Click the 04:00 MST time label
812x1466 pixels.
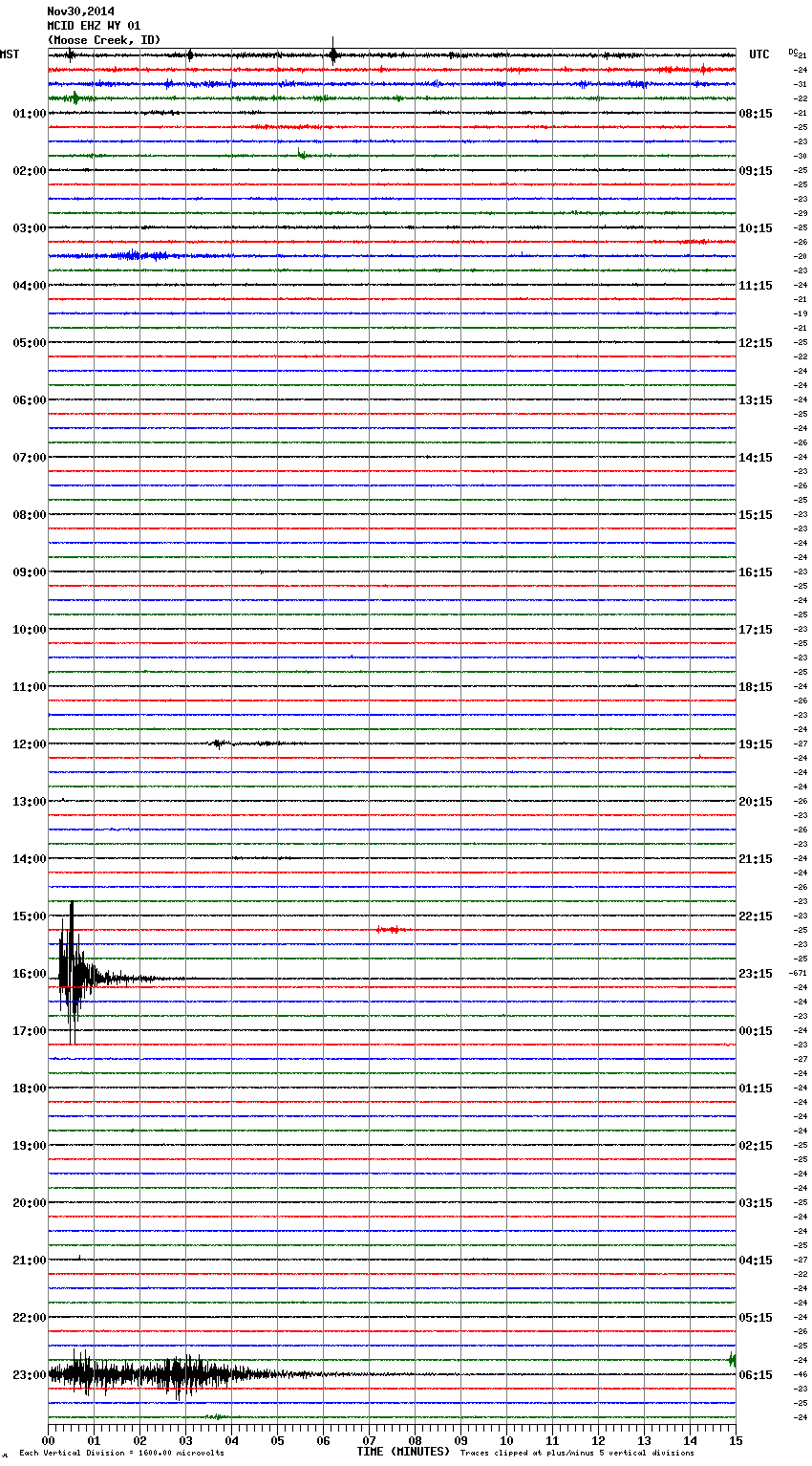pos(29,286)
